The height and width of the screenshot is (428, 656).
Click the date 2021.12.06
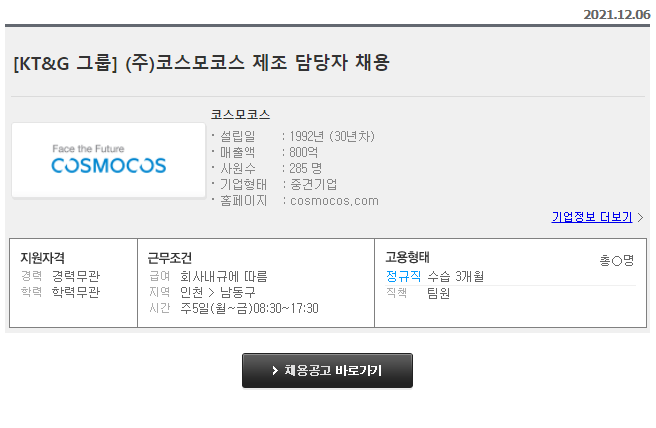(x=617, y=15)
